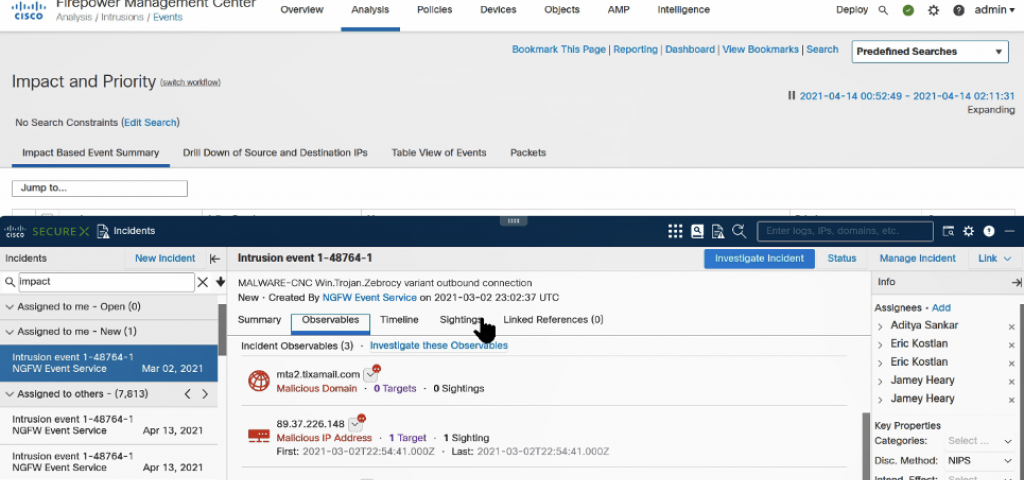Screen dimensions: 1024x480
Task: Collapse Assigned to others group
Action: click(x=10, y=394)
